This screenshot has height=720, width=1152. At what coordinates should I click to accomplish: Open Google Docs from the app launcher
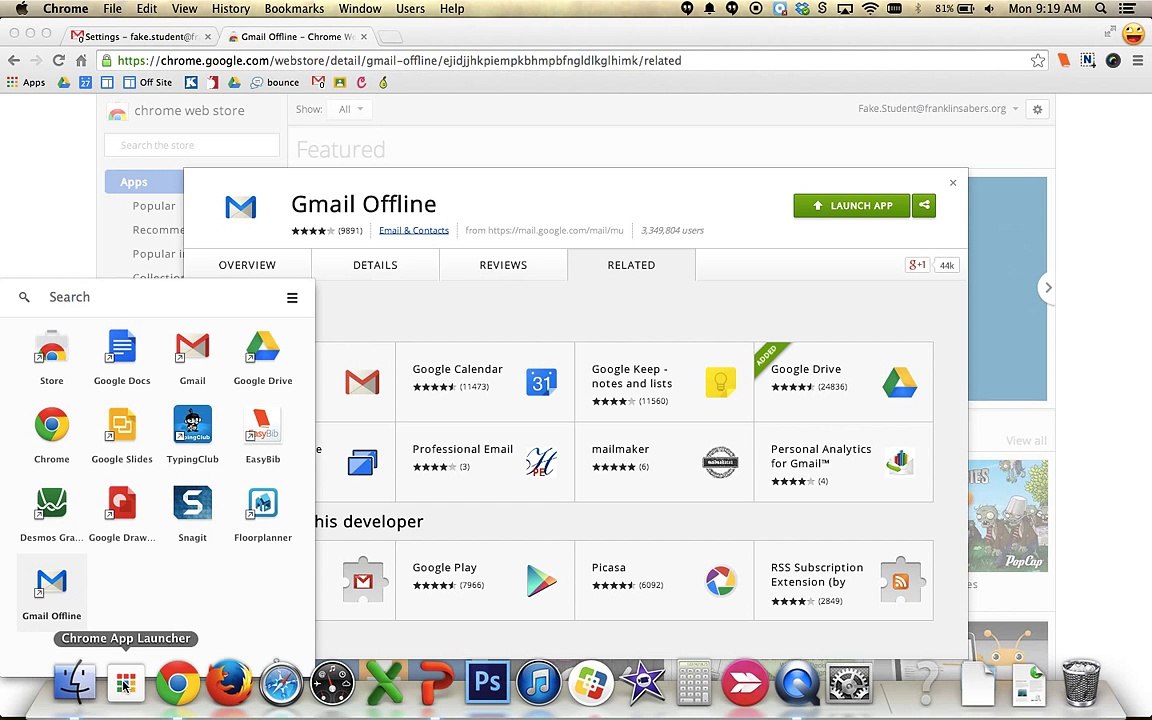point(122,357)
